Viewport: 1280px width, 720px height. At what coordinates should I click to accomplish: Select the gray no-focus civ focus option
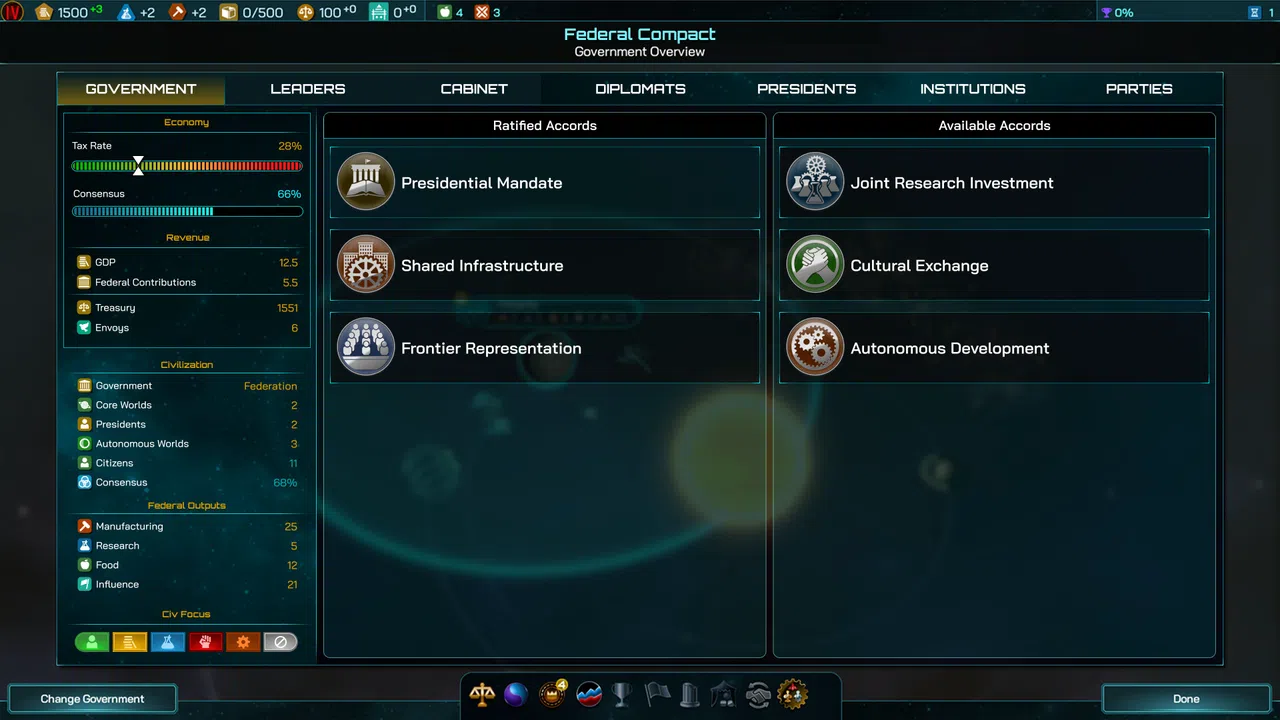click(280, 642)
